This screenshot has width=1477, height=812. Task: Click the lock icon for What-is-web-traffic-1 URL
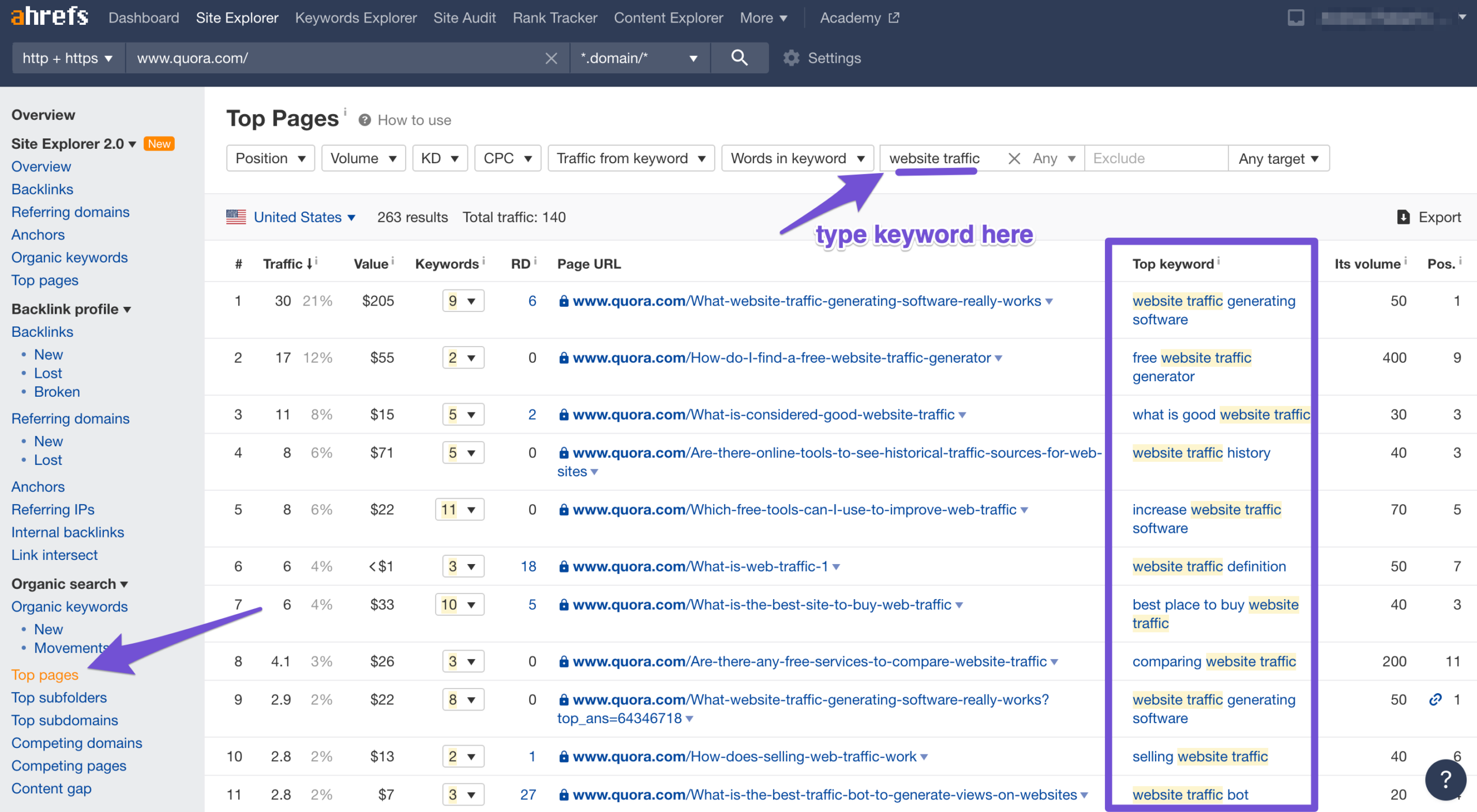point(564,566)
